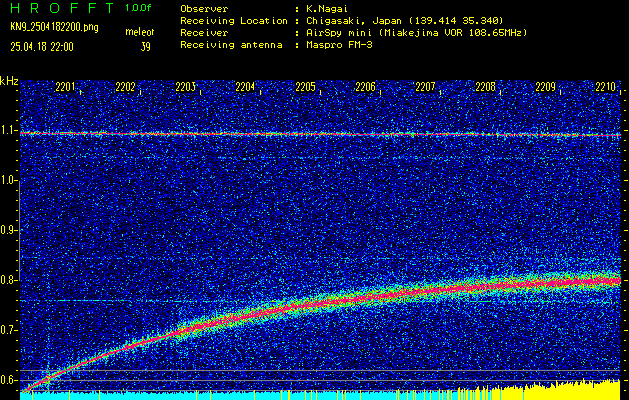Click the 2203 time marker
This screenshot has height=400, width=629.
point(185,87)
